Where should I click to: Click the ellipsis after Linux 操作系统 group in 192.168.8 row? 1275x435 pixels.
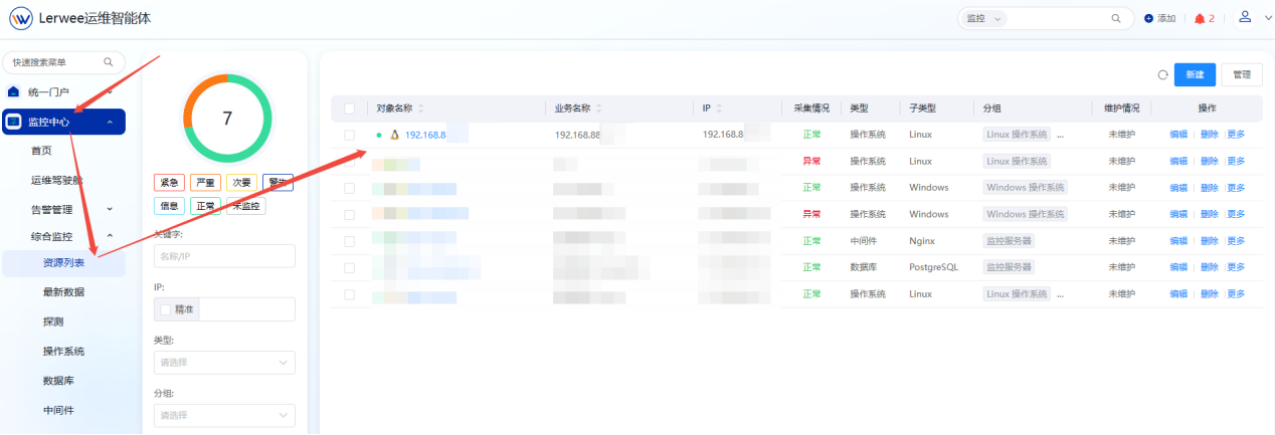1060,134
